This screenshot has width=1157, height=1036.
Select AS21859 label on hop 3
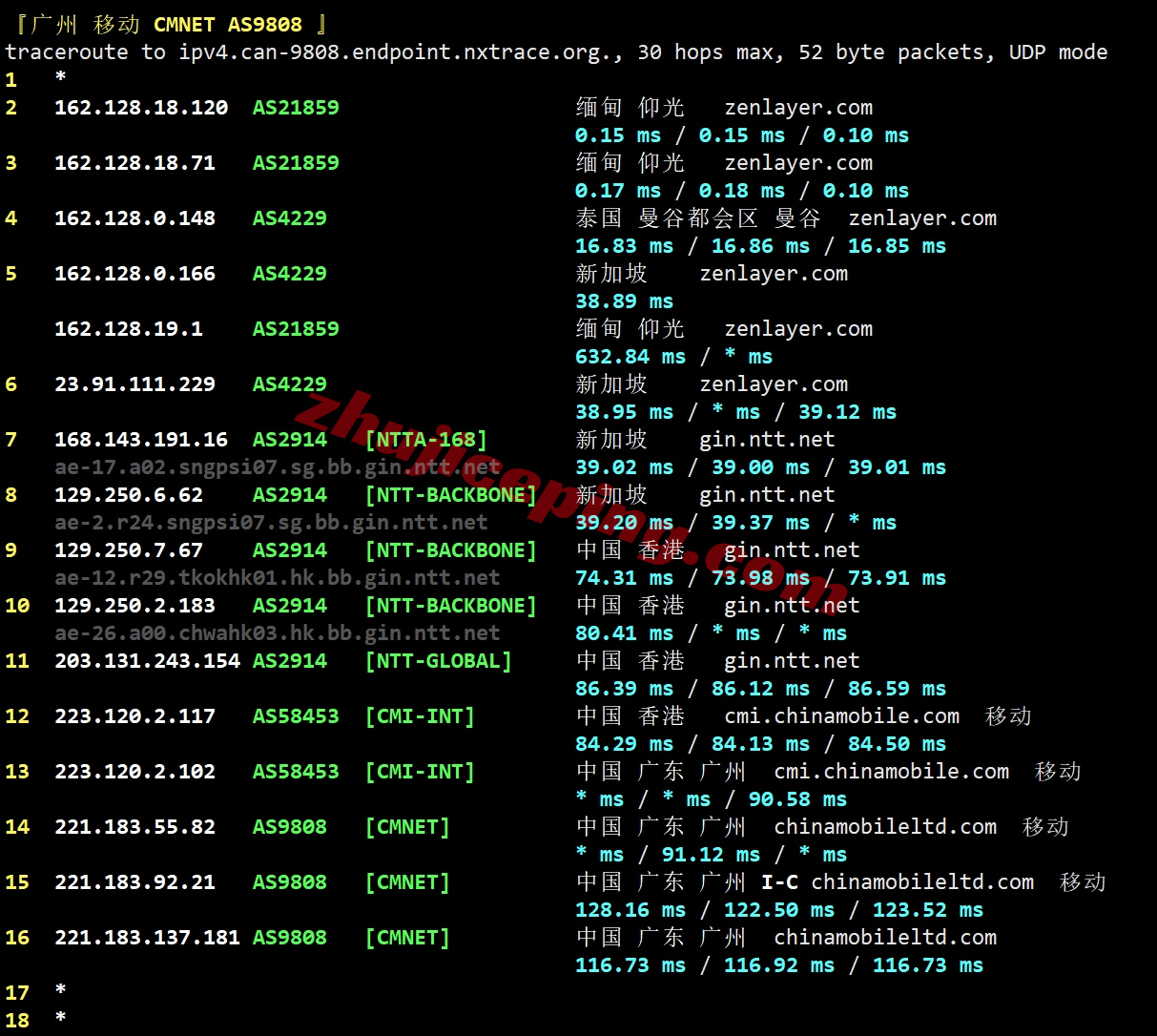tap(296, 163)
